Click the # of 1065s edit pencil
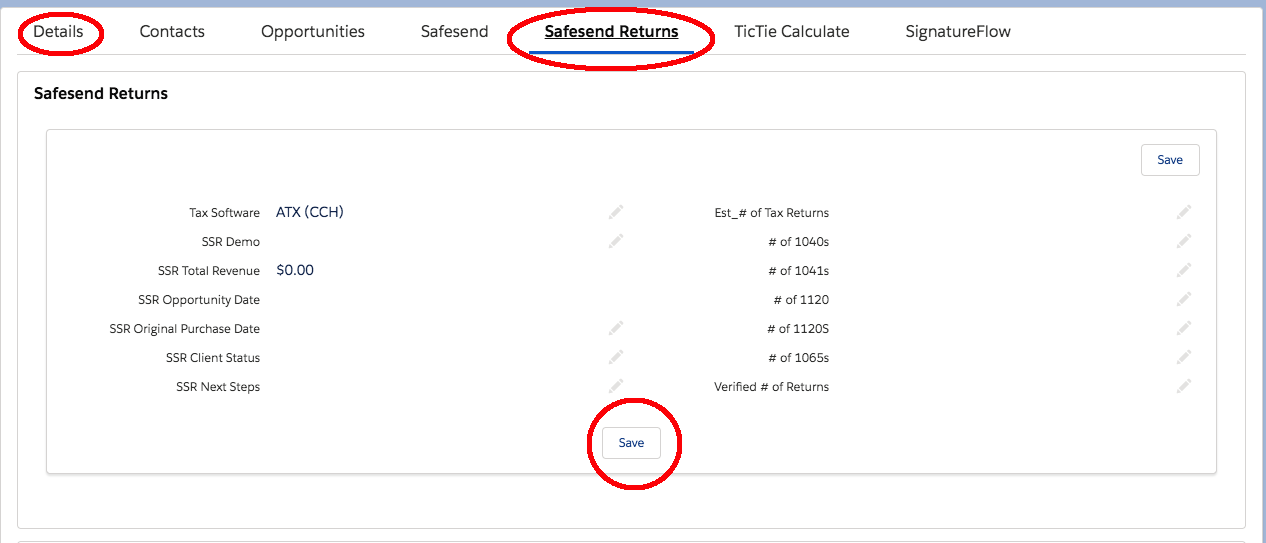The width and height of the screenshot is (1266, 543). pyautogui.click(x=1184, y=357)
